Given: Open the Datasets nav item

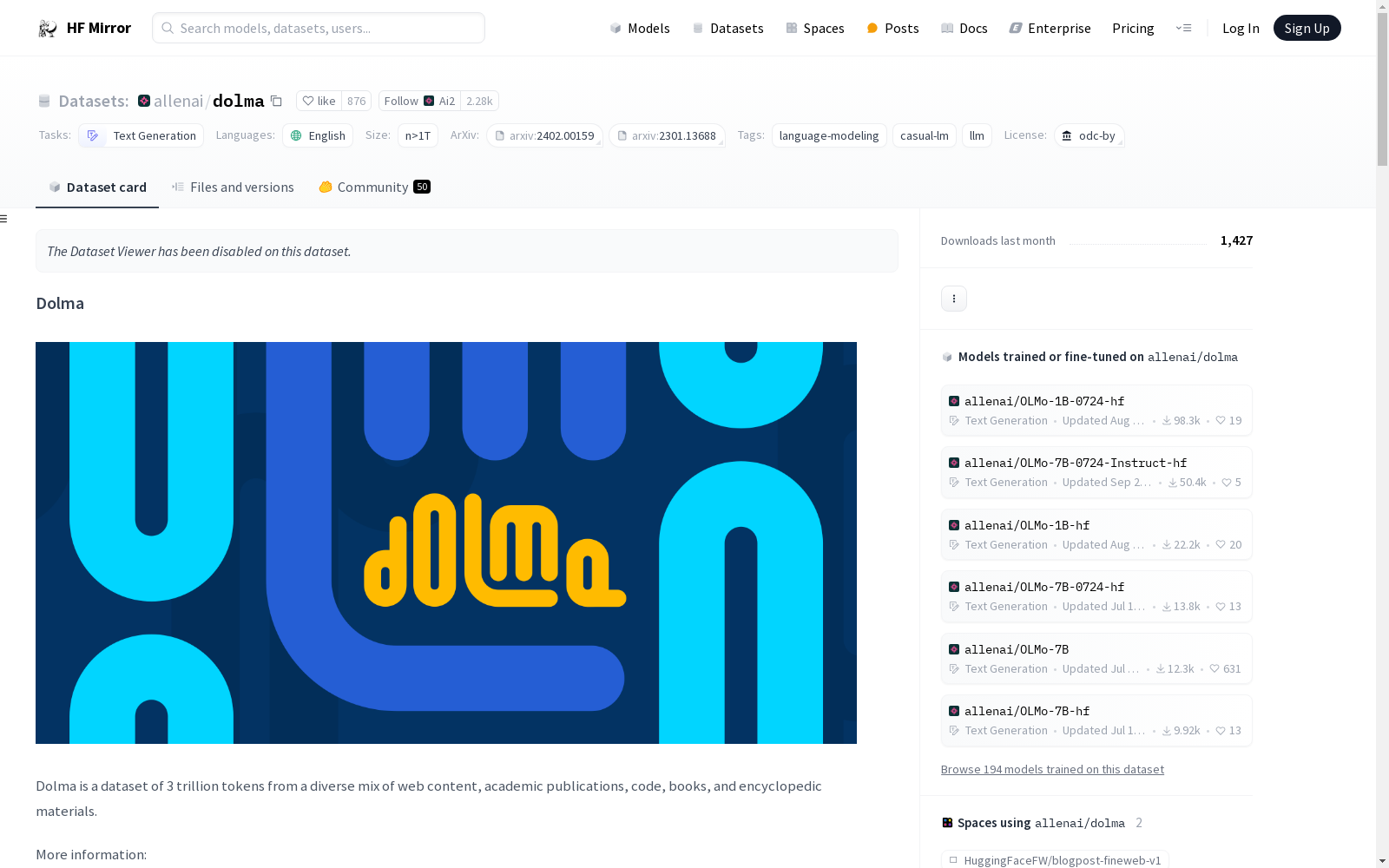Looking at the screenshot, I should [x=727, y=29].
